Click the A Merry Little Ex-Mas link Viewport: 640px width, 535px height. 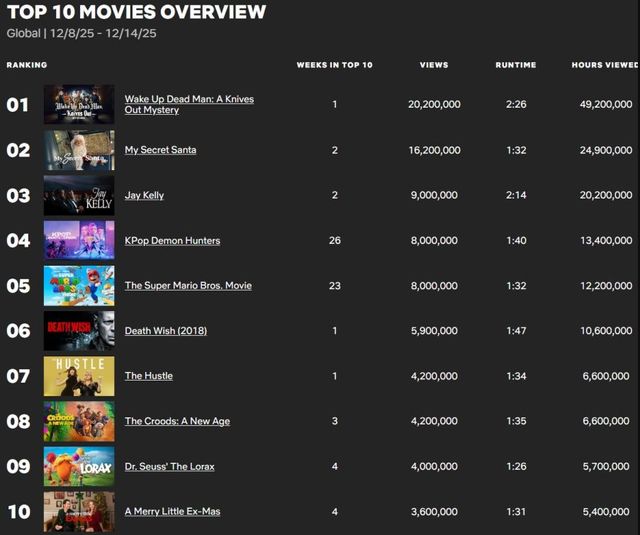pyautogui.click(x=172, y=511)
